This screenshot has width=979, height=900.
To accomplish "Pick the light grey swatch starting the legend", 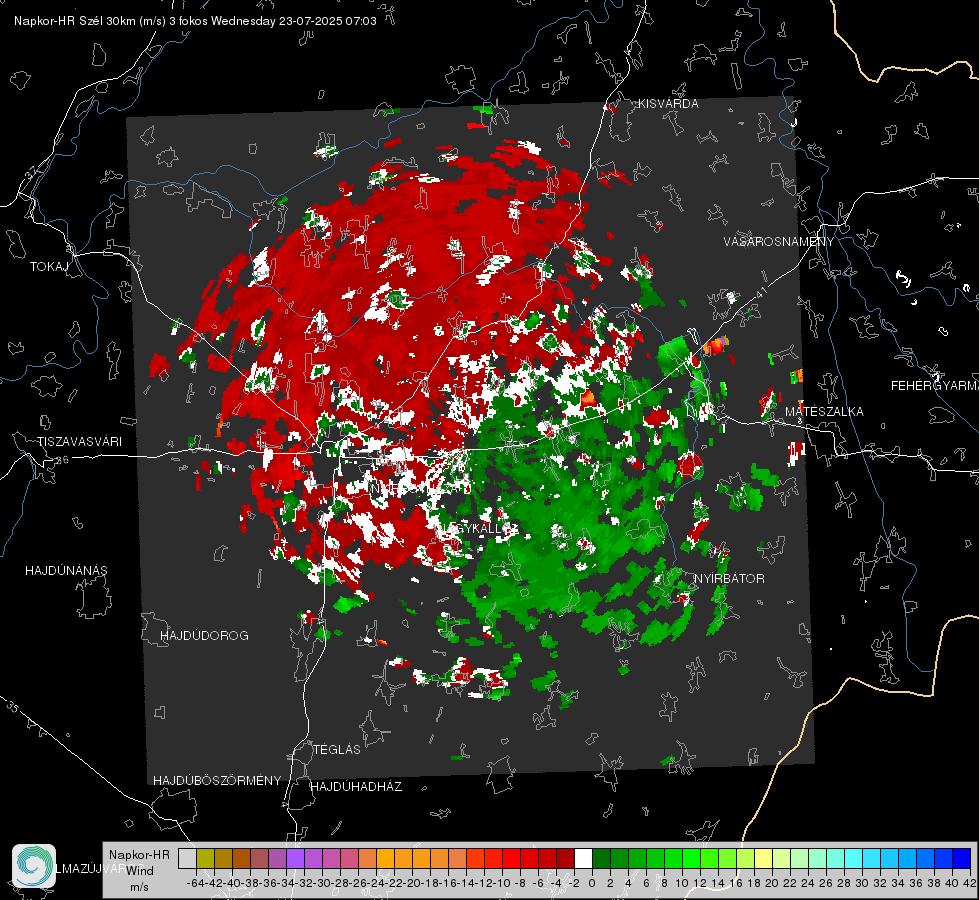I will [187, 858].
